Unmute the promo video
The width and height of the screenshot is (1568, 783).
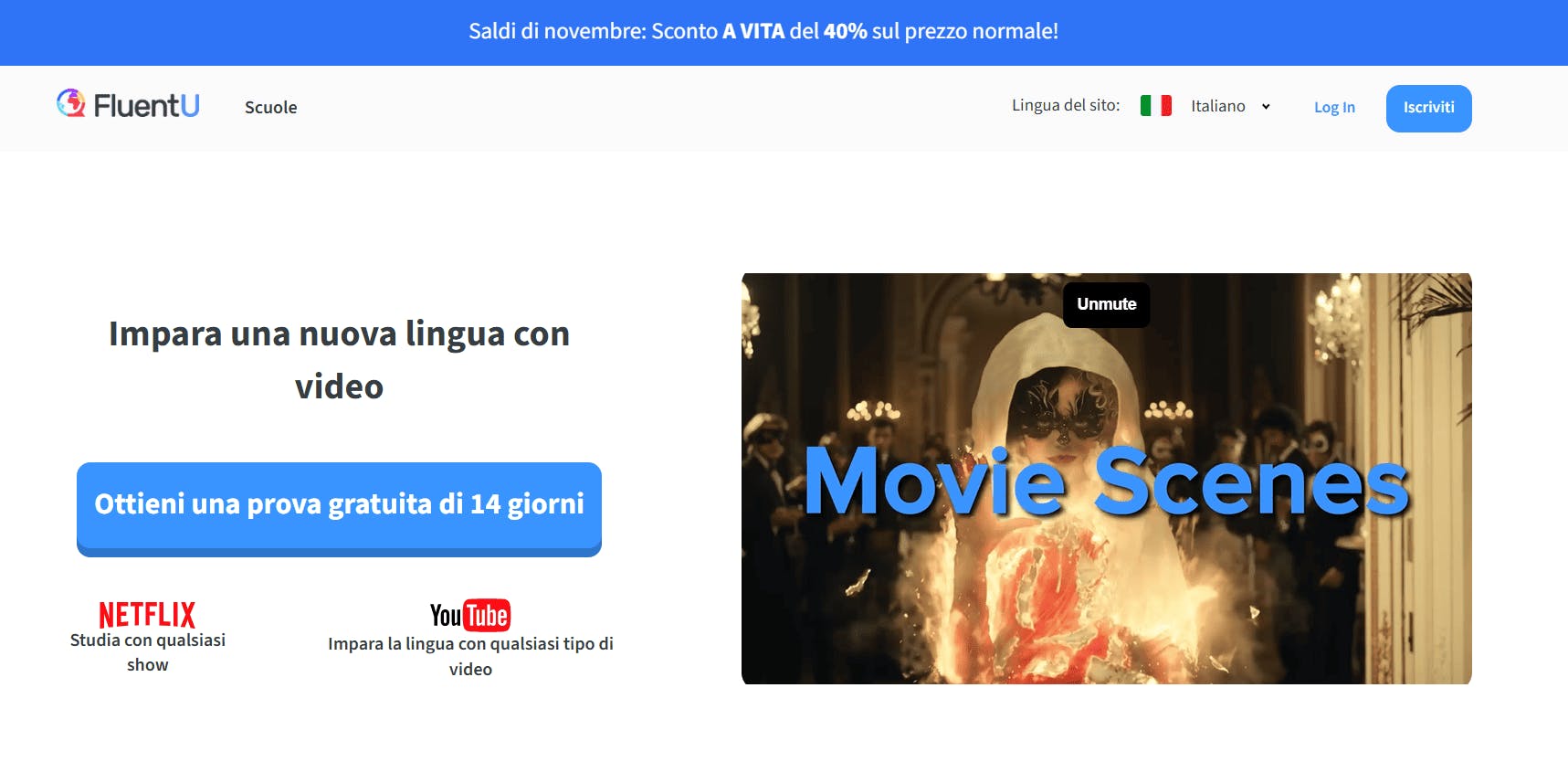pyautogui.click(x=1106, y=304)
